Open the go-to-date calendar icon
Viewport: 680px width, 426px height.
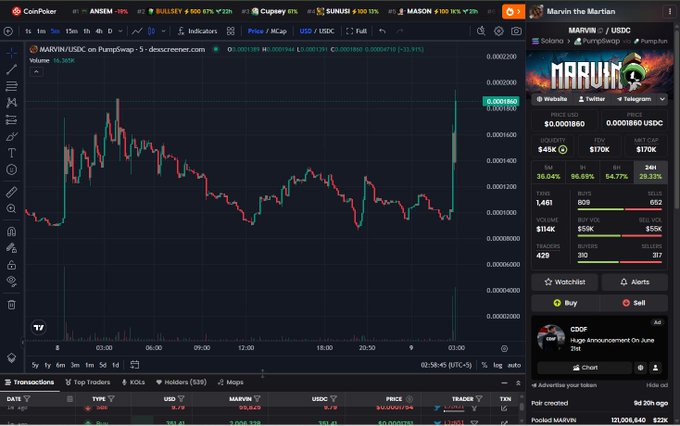coord(135,365)
